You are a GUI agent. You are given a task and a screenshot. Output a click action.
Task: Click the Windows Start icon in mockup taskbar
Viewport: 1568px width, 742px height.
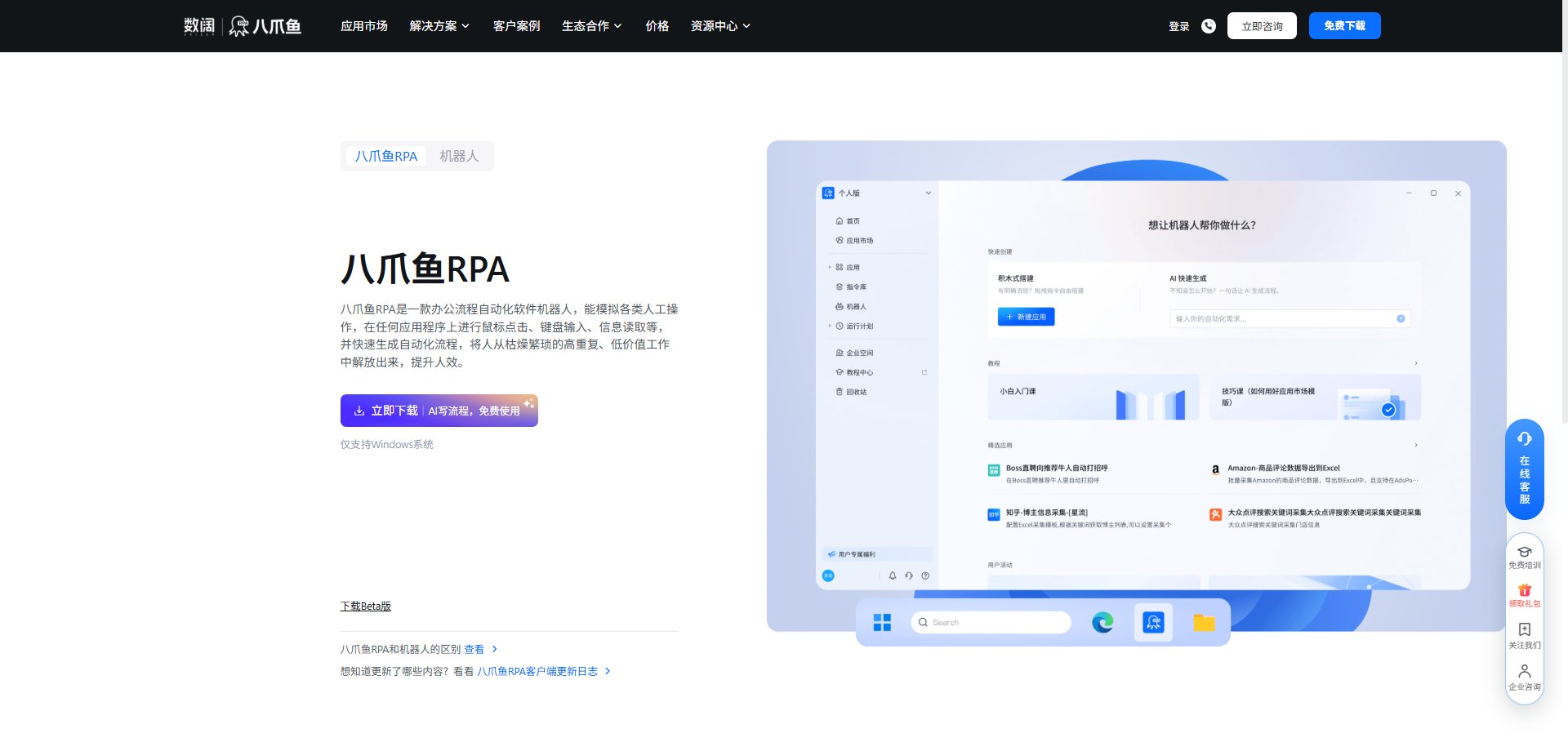pos(882,623)
